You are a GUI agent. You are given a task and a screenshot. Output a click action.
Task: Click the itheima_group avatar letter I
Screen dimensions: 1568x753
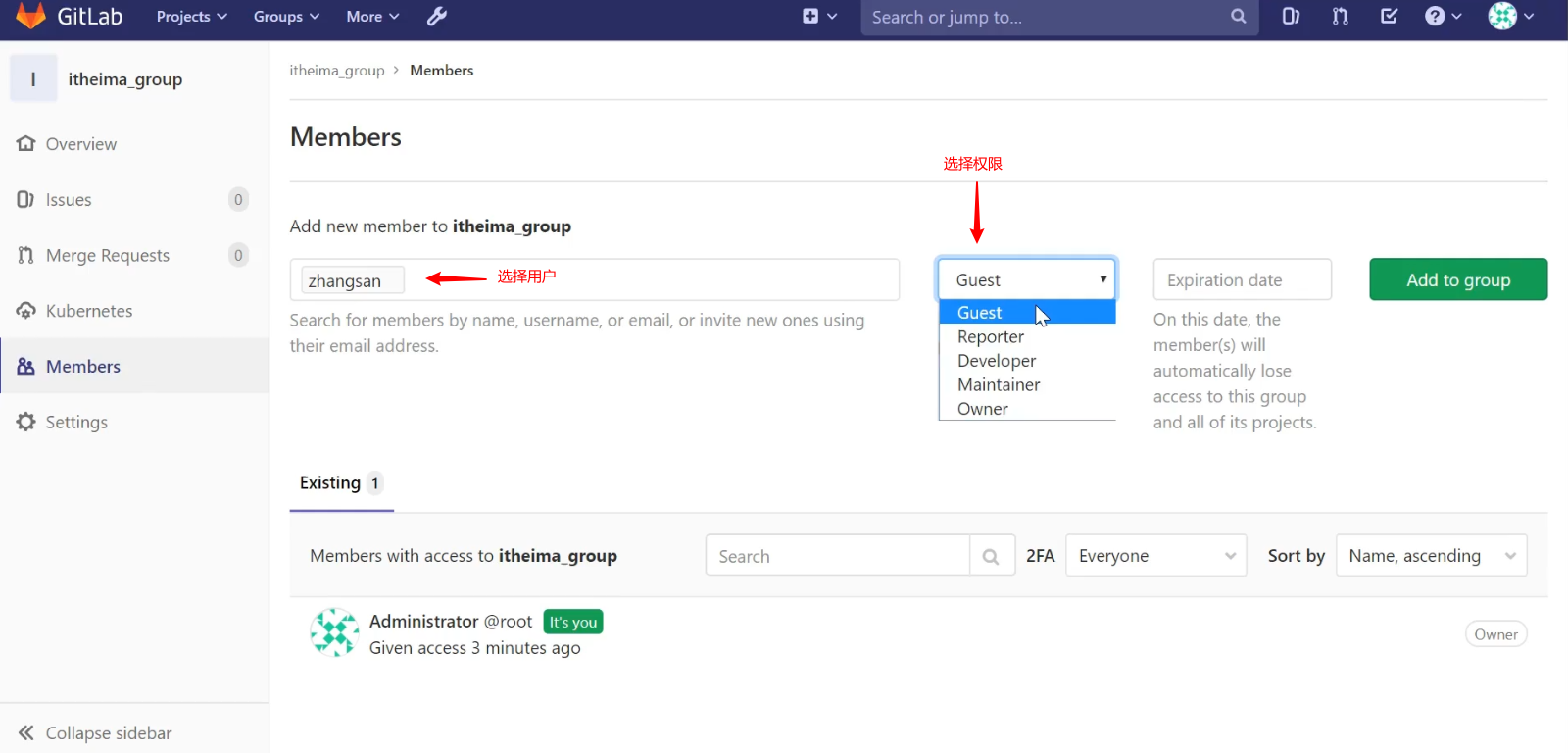[x=33, y=79]
